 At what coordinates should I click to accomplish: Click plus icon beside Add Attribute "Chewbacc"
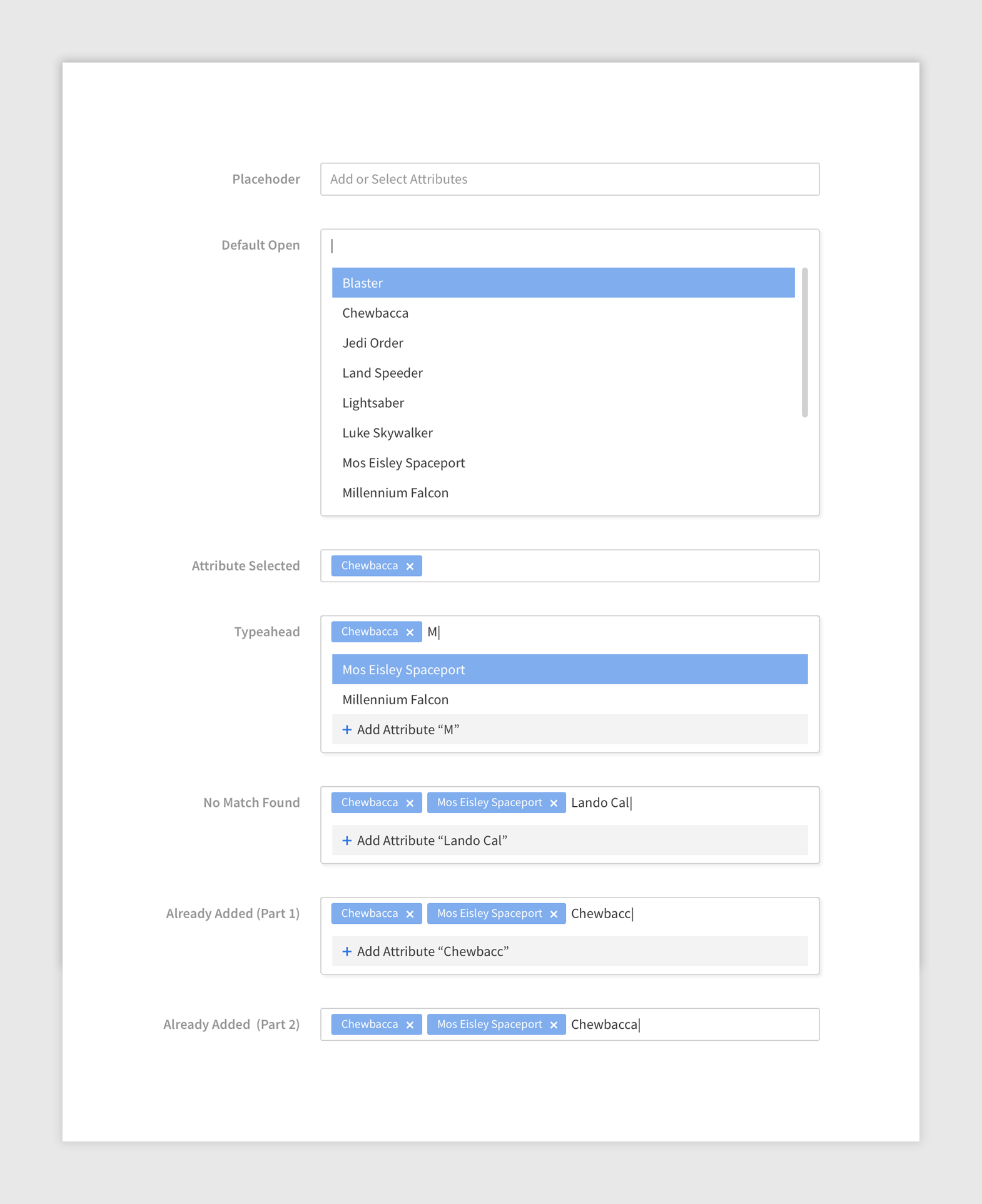pyautogui.click(x=347, y=951)
